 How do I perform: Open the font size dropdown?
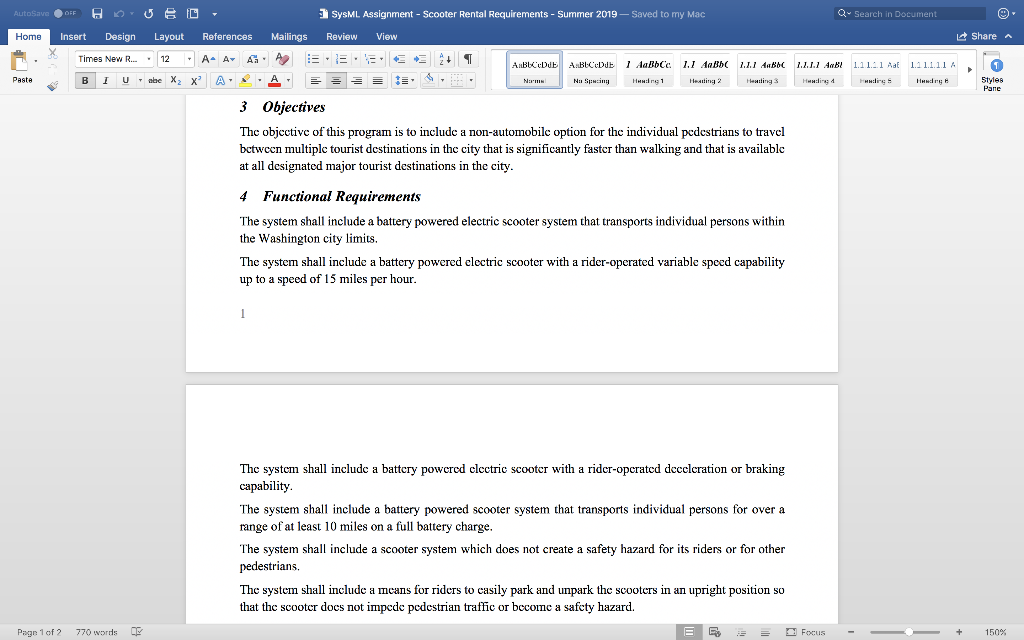(x=189, y=59)
